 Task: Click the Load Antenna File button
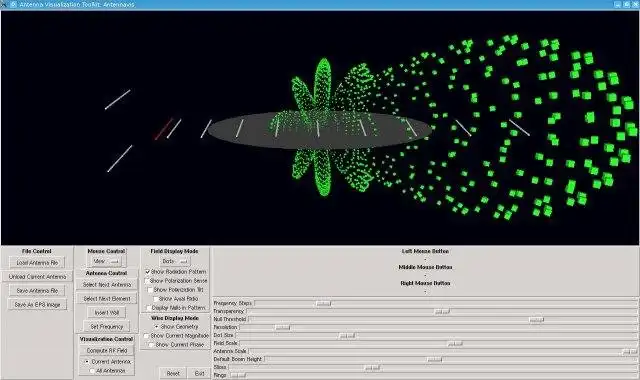pyautogui.click(x=37, y=263)
